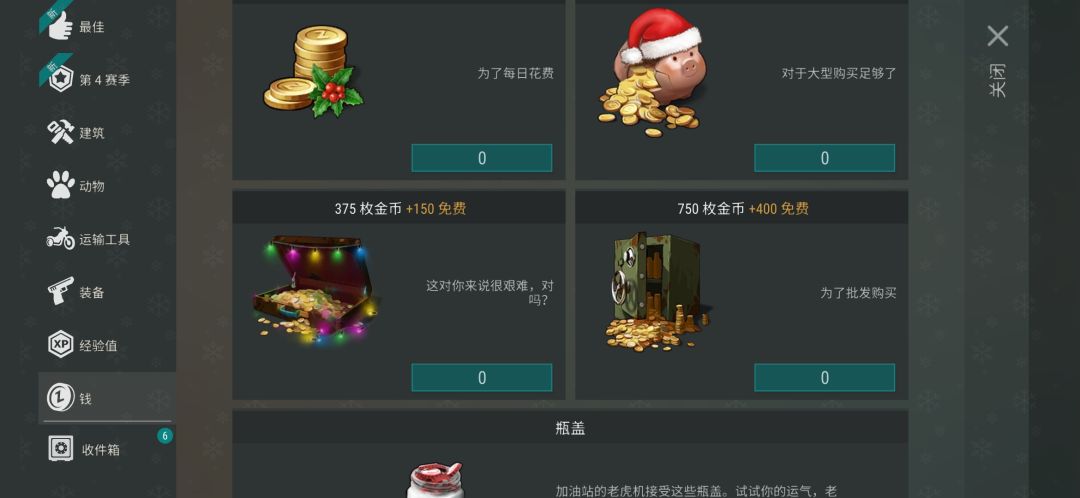1080x498 pixels.
Task: Select the 钱 coin icon tab
Action: coord(61,398)
